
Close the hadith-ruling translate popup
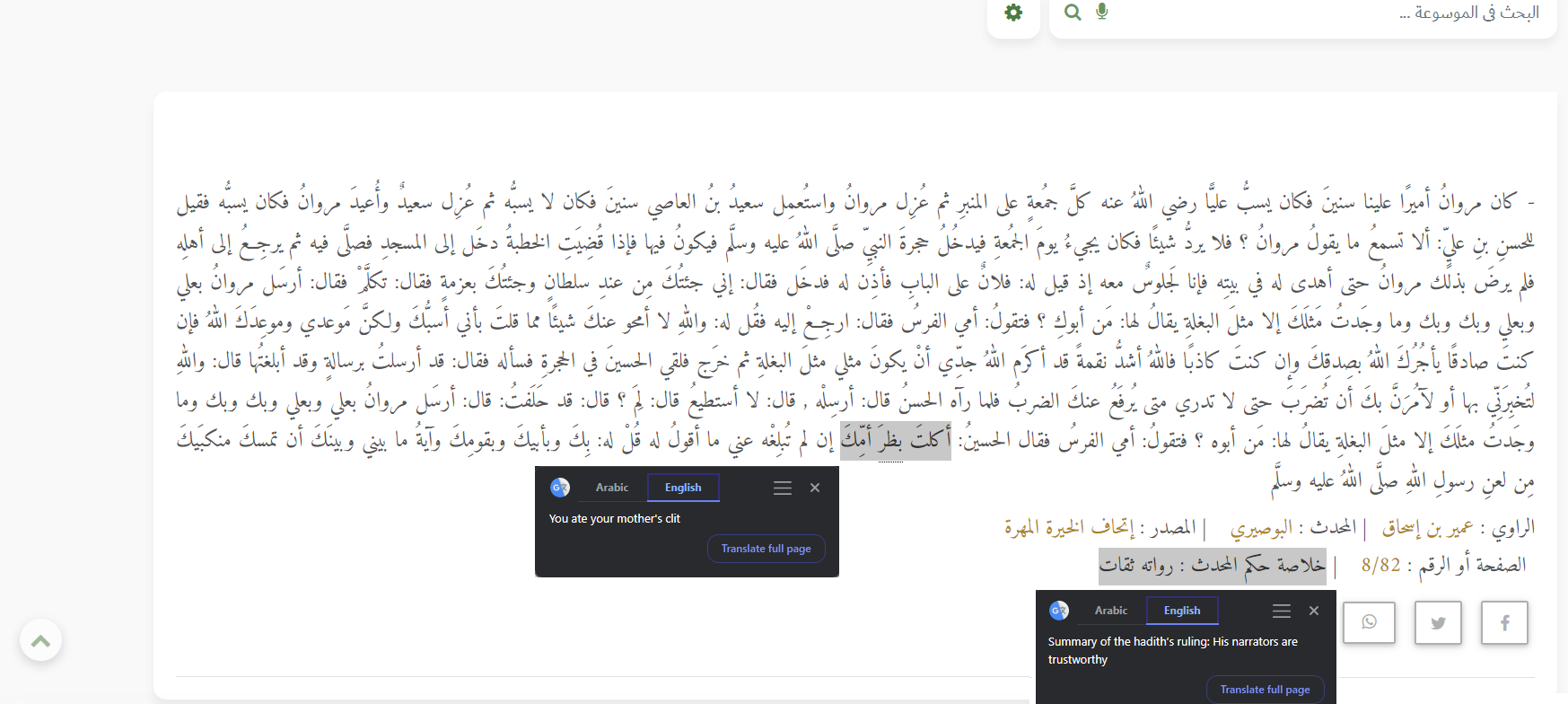click(1314, 611)
